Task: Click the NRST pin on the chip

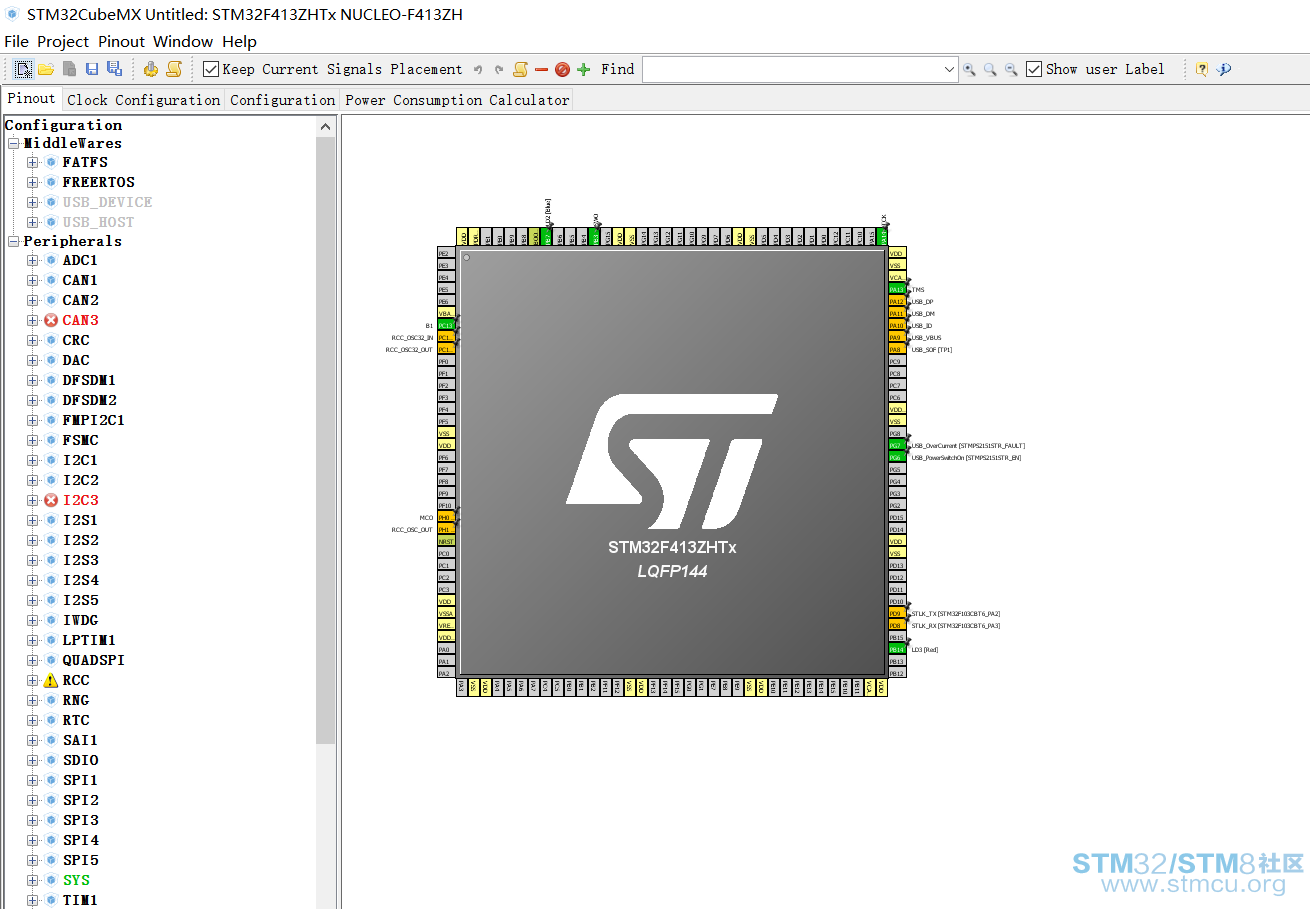Action: click(x=446, y=541)
